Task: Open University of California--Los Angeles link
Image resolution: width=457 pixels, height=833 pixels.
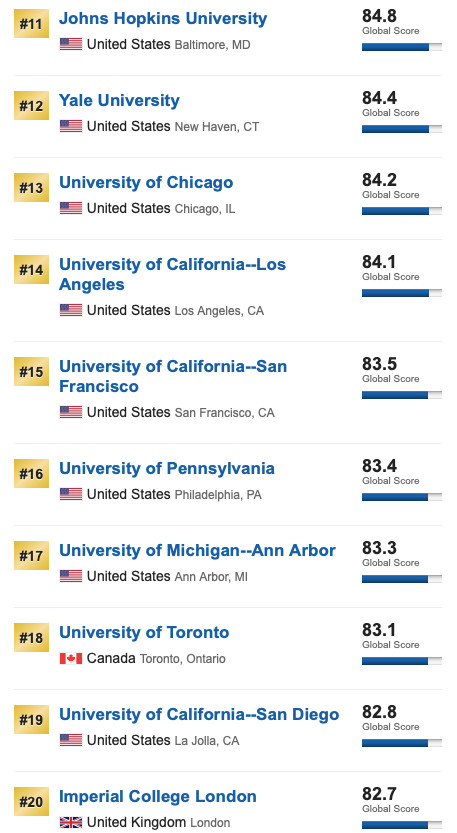Action: click(x=172, y=274)
